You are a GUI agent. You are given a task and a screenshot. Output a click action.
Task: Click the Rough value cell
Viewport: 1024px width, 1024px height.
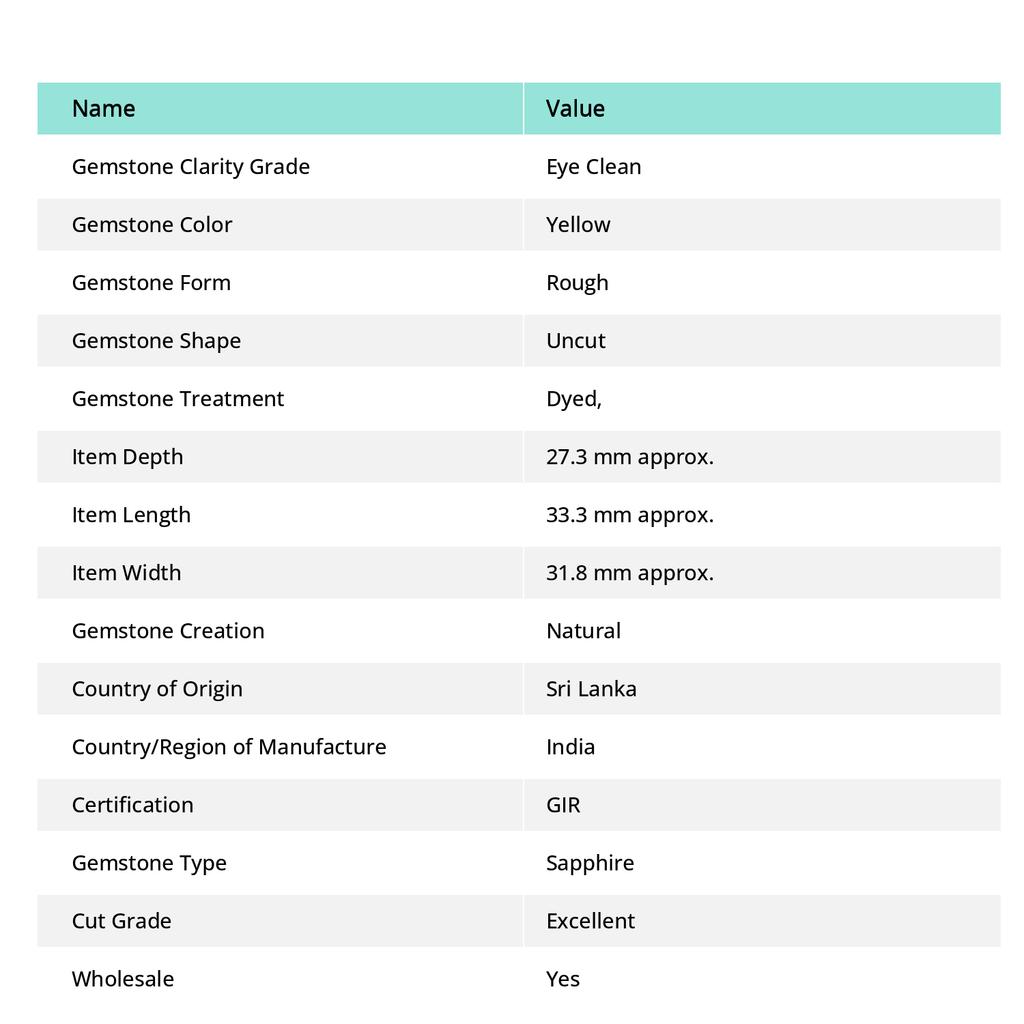pos(577,282)
